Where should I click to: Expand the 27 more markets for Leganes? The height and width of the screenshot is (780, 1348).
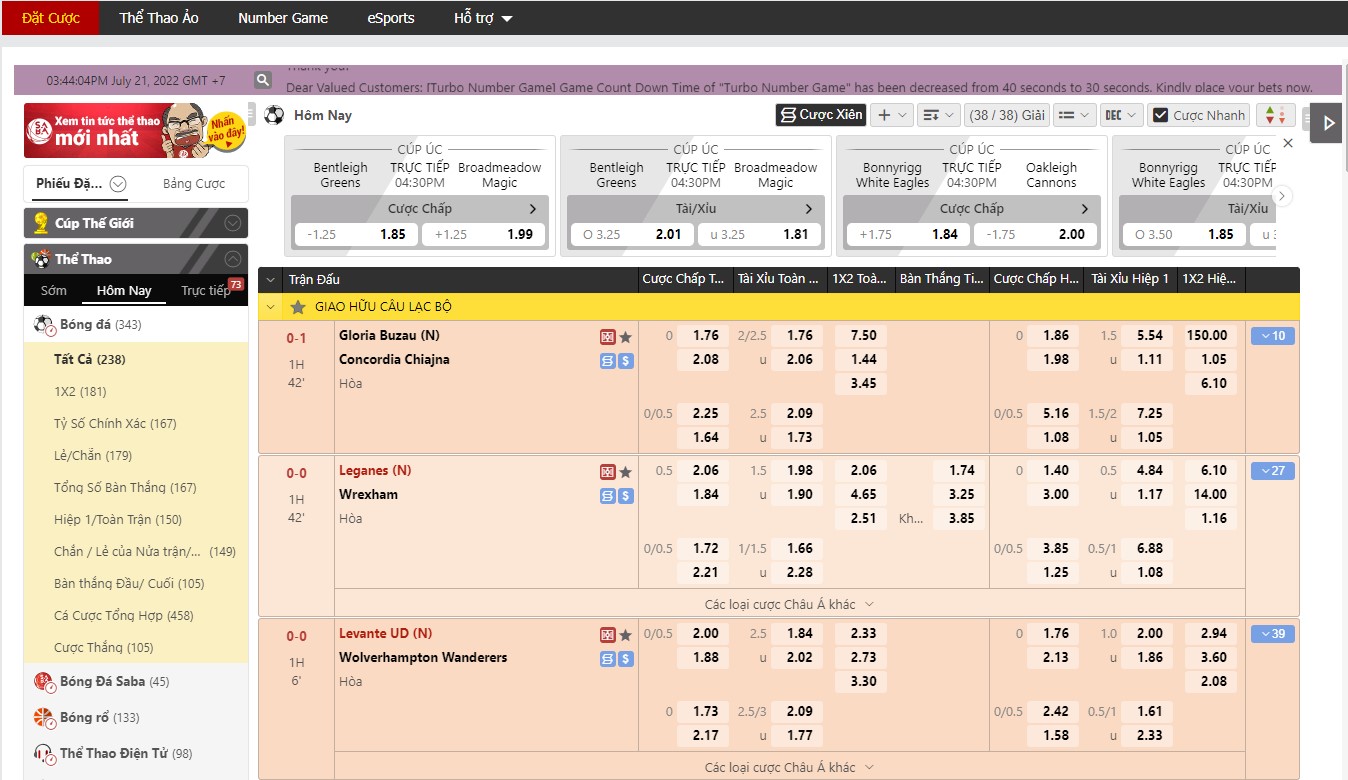(x=1273, y=471)
